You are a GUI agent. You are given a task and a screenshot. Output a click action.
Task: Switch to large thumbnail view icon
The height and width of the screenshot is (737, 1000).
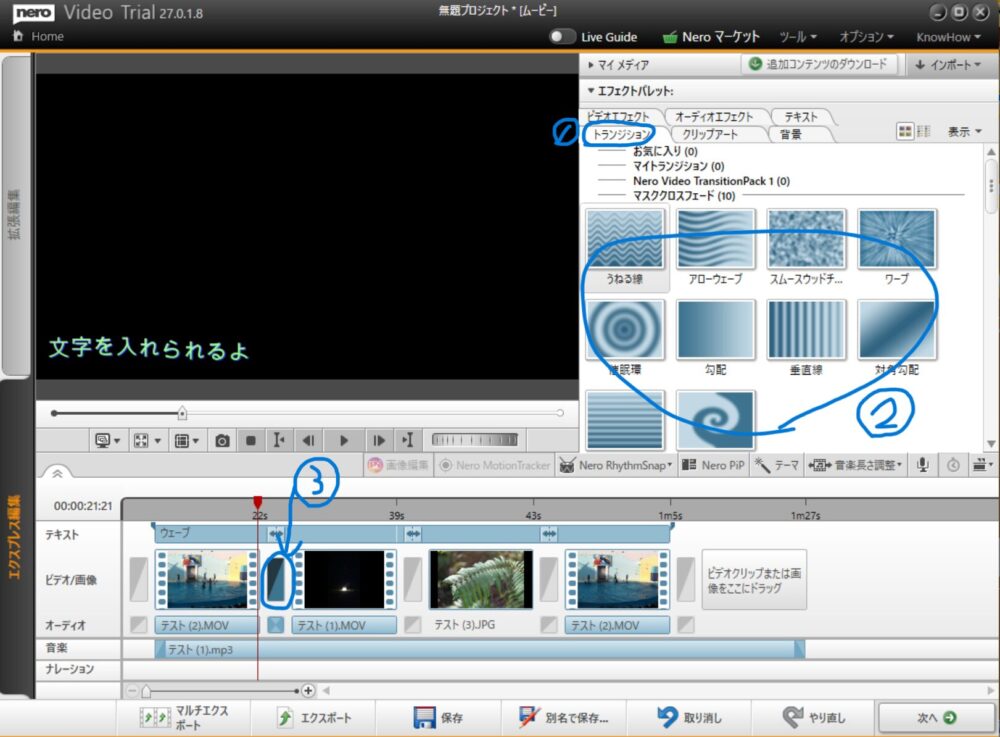tap(905, 131)
